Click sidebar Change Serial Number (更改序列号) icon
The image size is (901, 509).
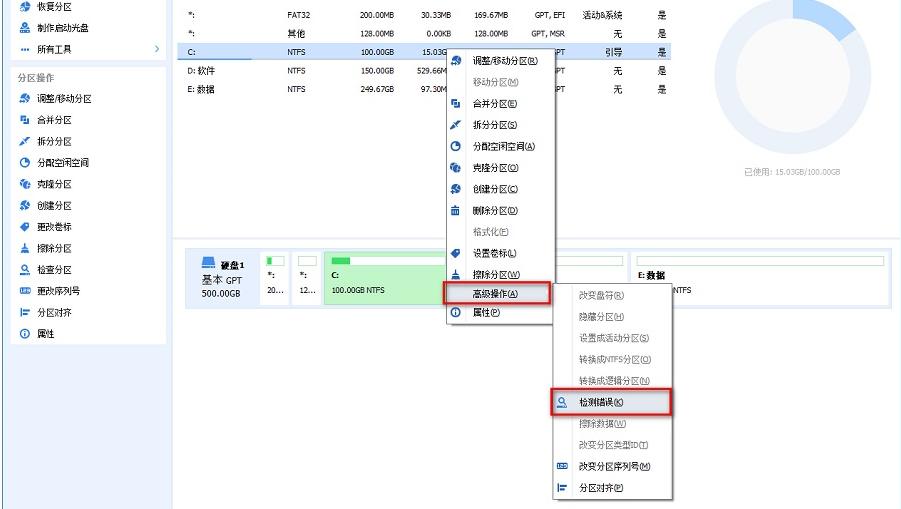25,291
